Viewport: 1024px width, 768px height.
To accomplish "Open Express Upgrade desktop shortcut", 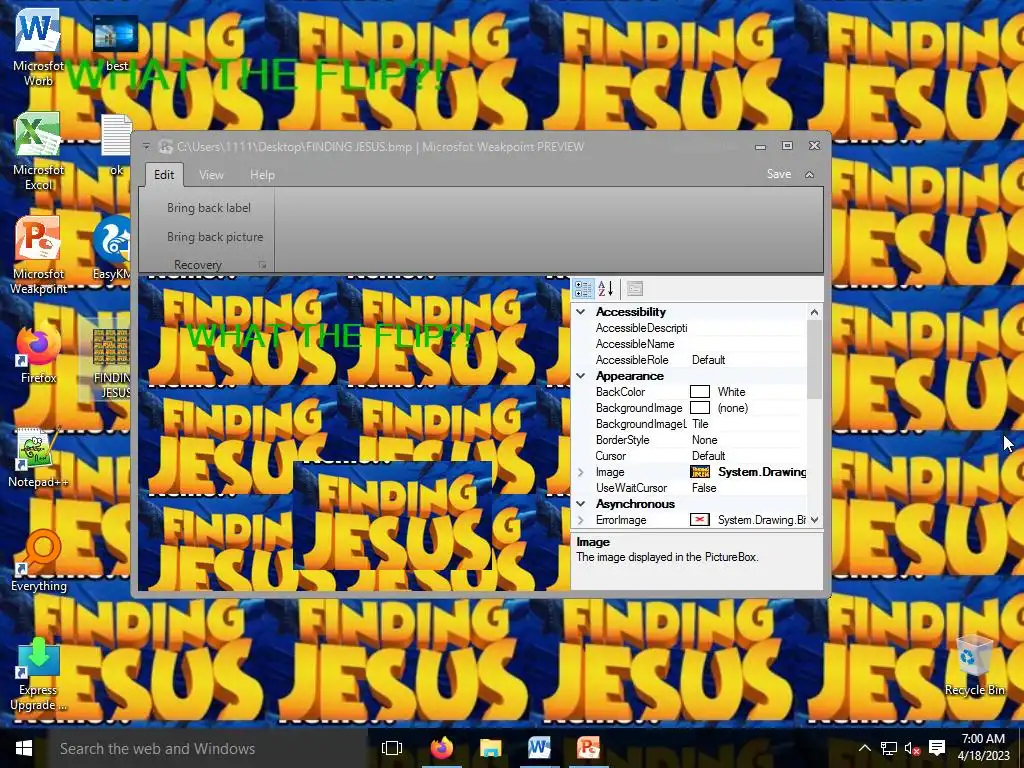I will [38, 676].
